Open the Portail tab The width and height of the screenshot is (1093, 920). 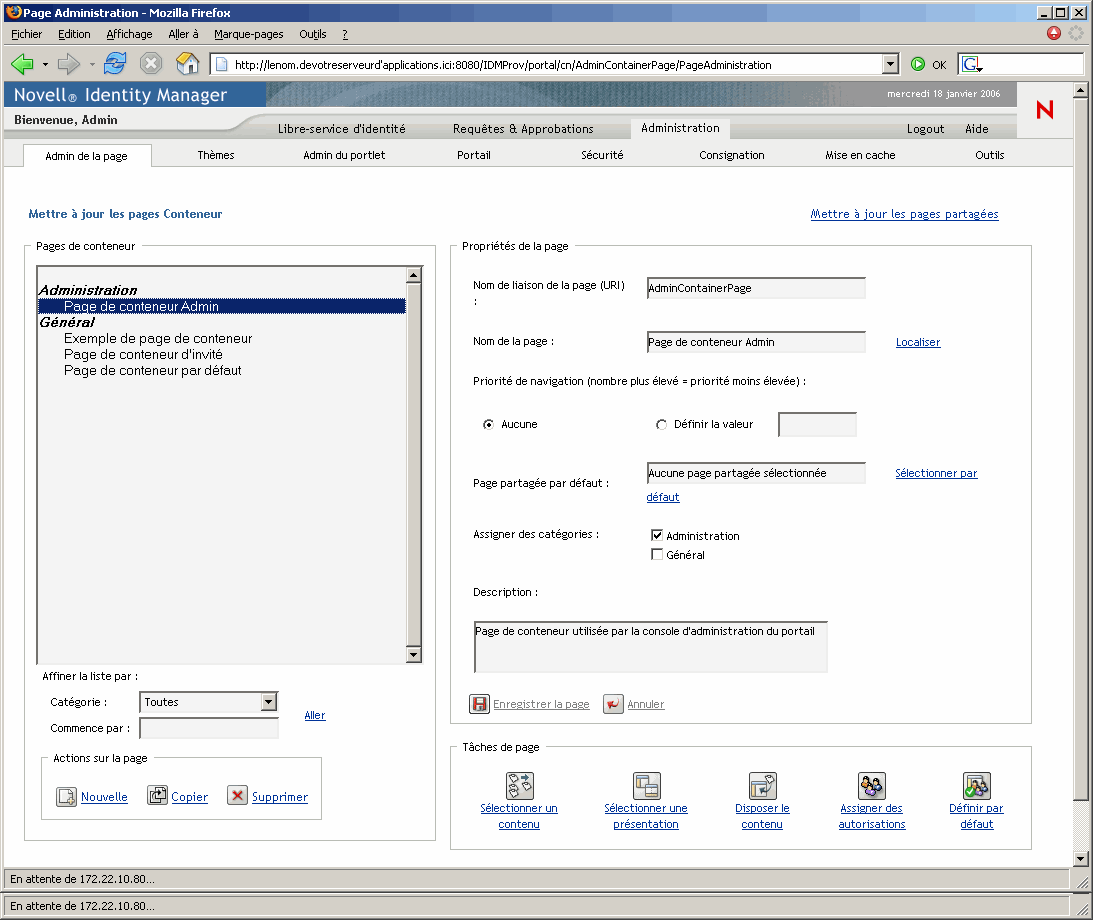pos(474,155)
